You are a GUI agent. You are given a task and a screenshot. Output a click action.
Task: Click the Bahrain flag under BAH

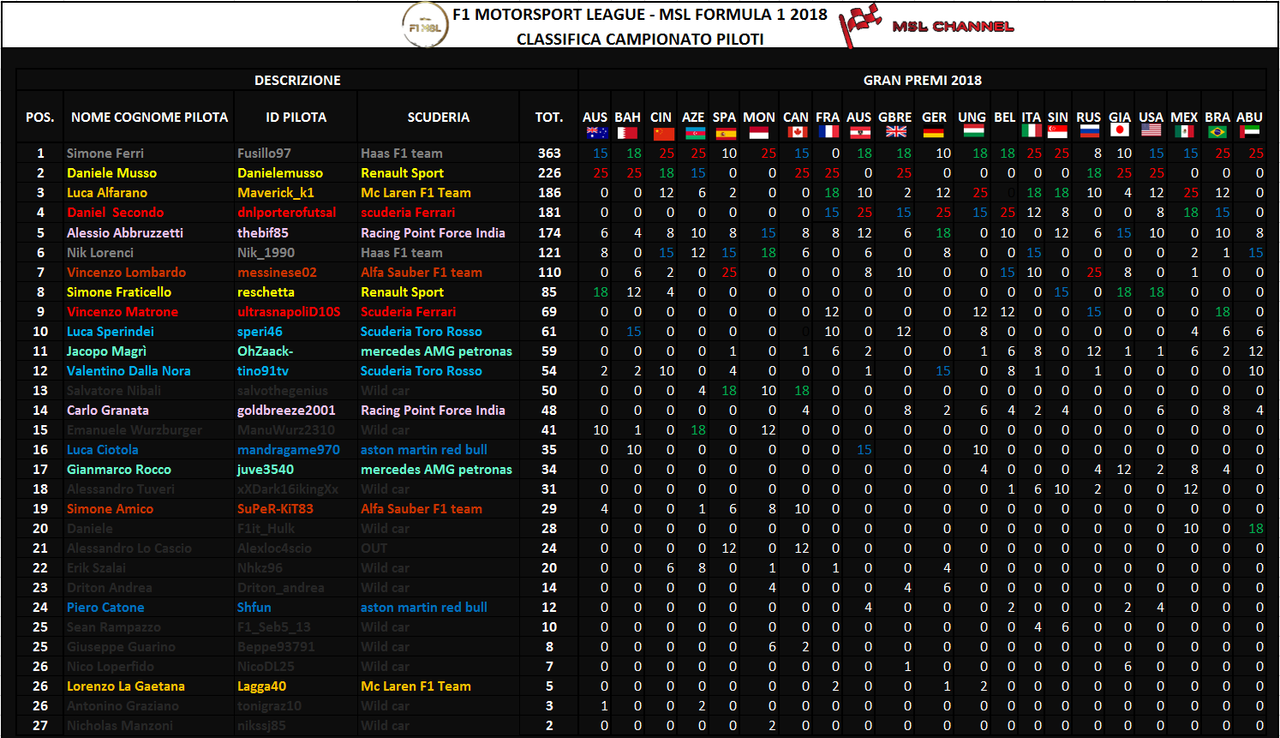(x=627, y=132)
